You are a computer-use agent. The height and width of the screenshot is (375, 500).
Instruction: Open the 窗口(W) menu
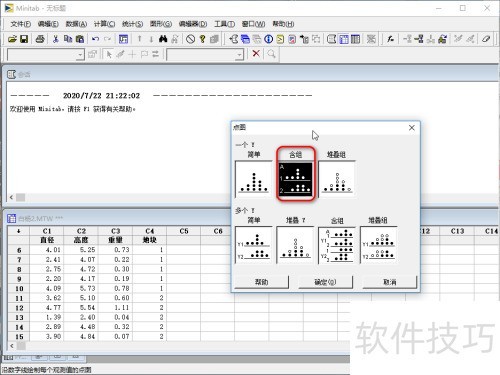click(253, 24)
